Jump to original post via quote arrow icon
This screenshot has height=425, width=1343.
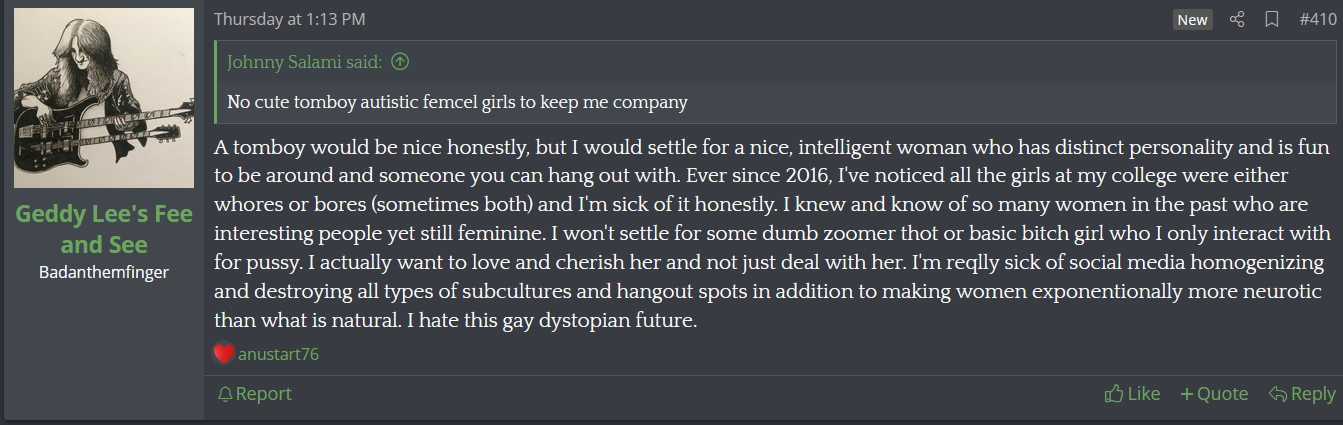tap(400, 62)
